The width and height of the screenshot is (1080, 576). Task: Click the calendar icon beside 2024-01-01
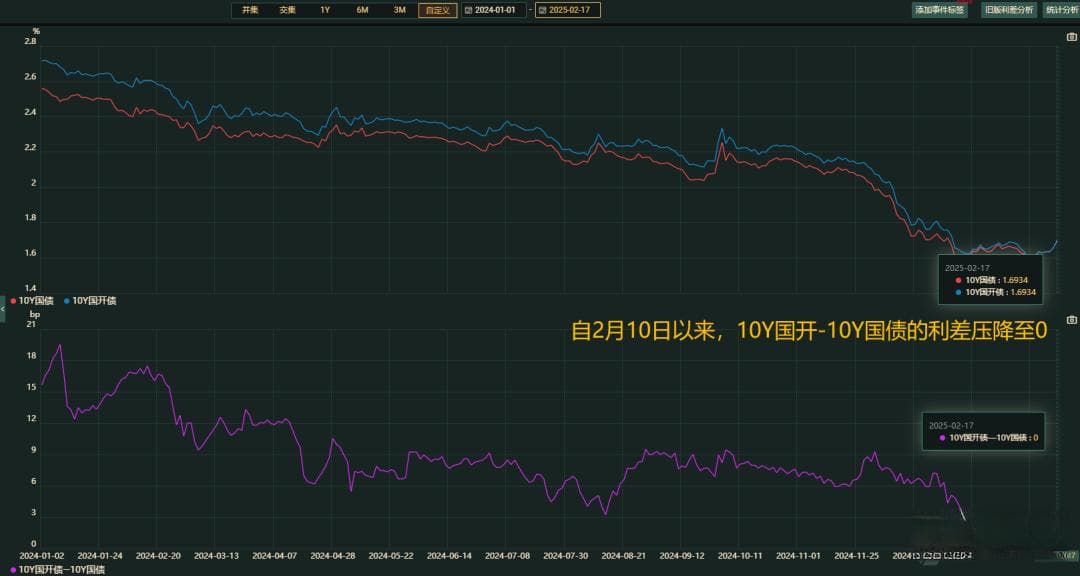point(468,10)
